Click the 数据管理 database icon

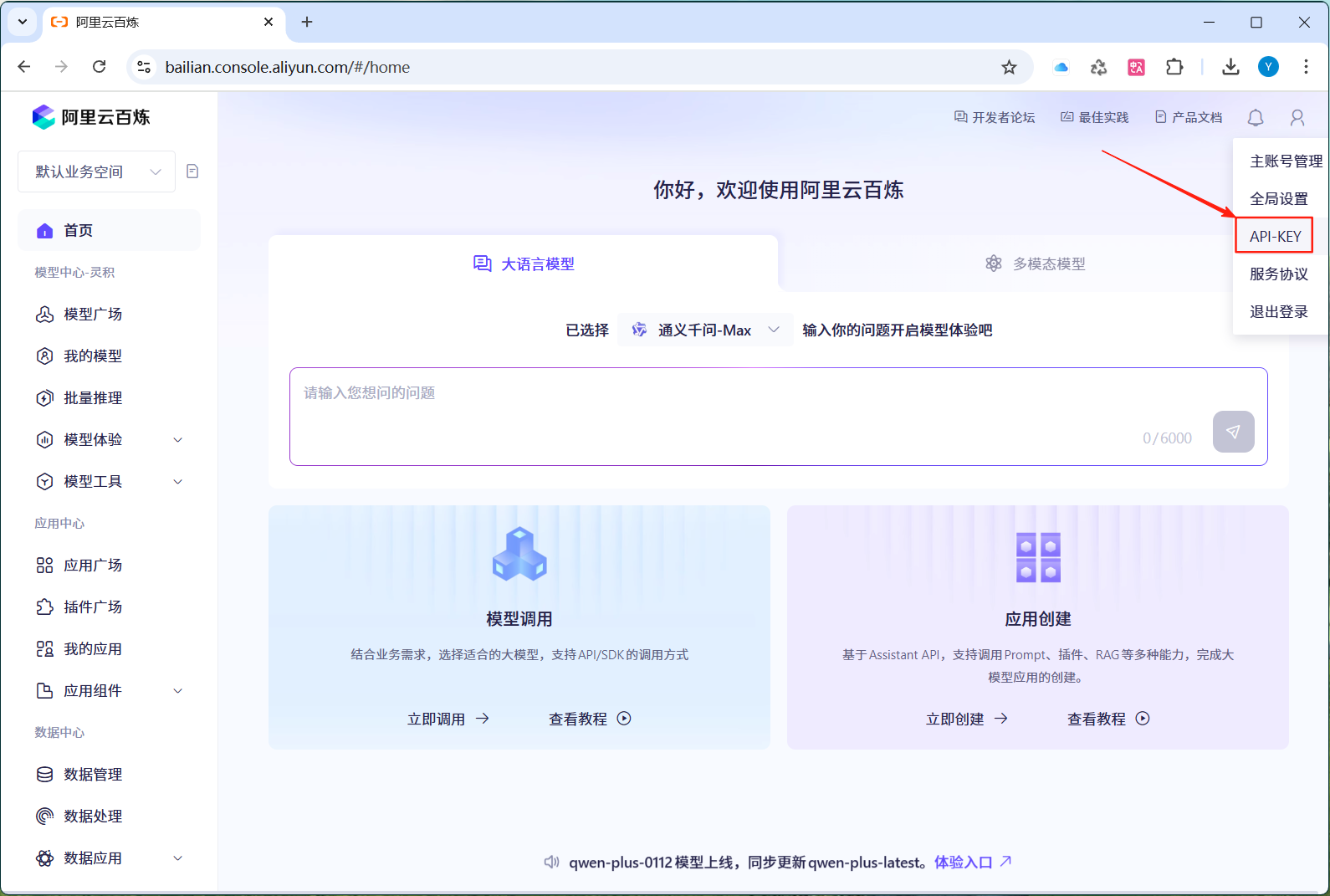45,775
